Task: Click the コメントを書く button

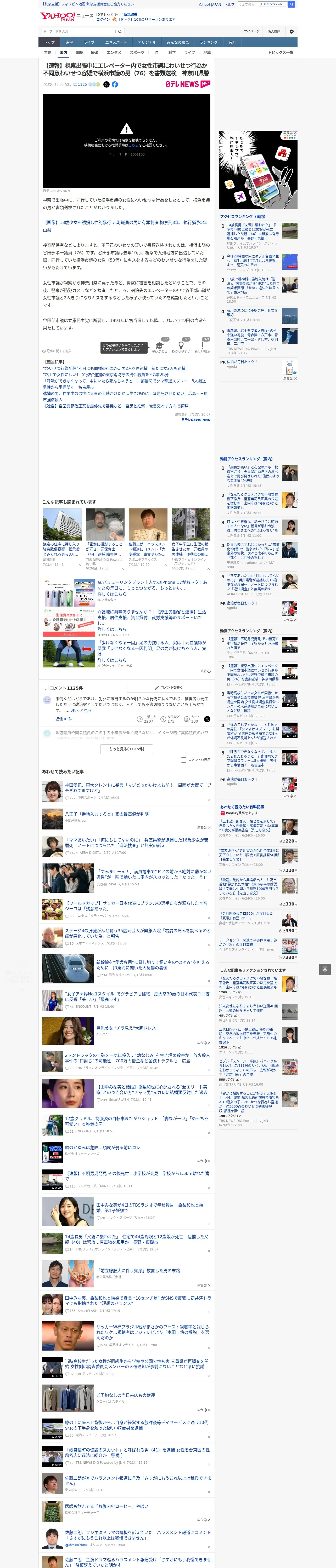Action: click(x=169, y=687)
